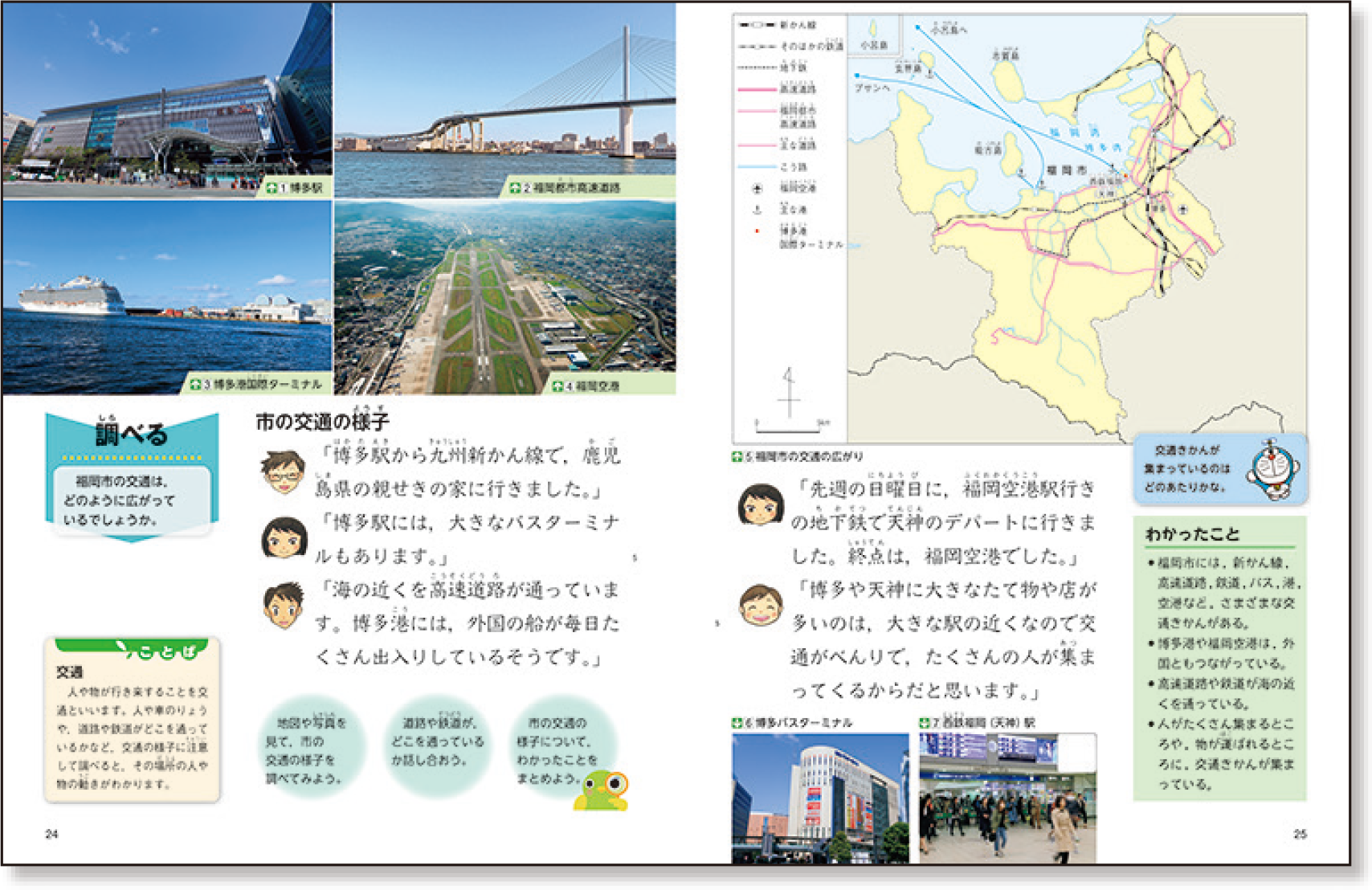Screen dimensions: 1372x890
Task: Click the north arrow on the map
Action: point(789,393)
